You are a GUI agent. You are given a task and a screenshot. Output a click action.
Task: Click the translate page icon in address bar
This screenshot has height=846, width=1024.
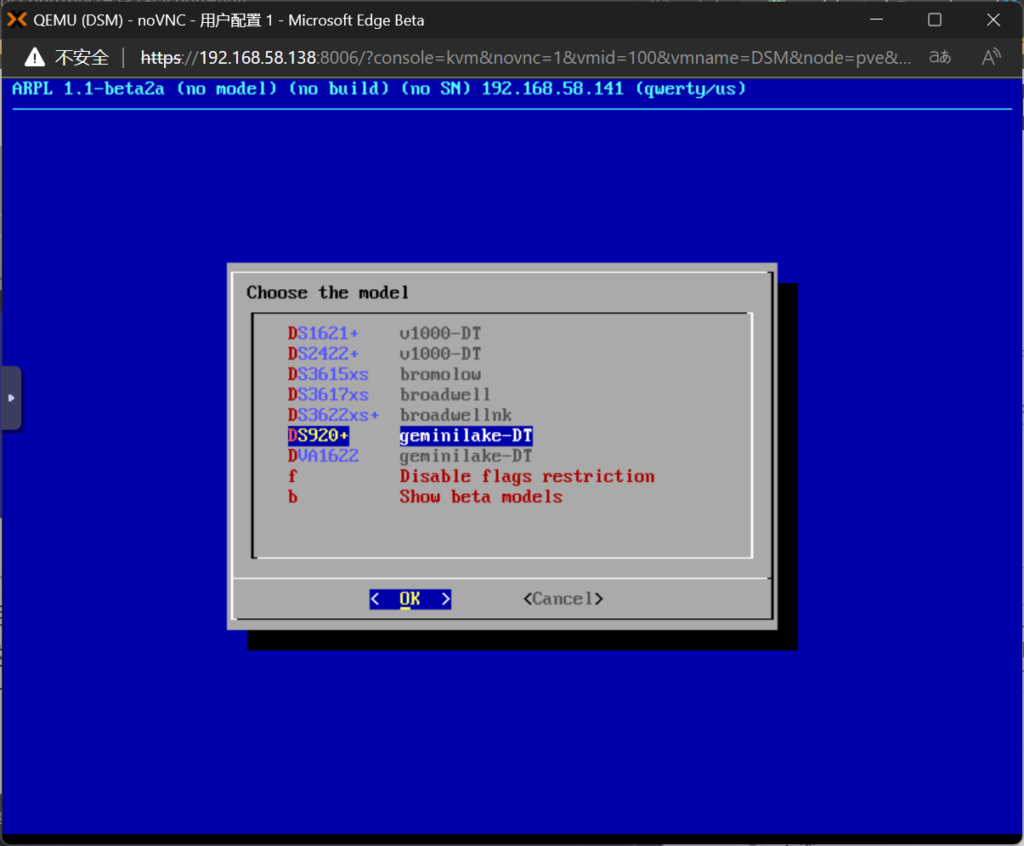coord(940,57)
